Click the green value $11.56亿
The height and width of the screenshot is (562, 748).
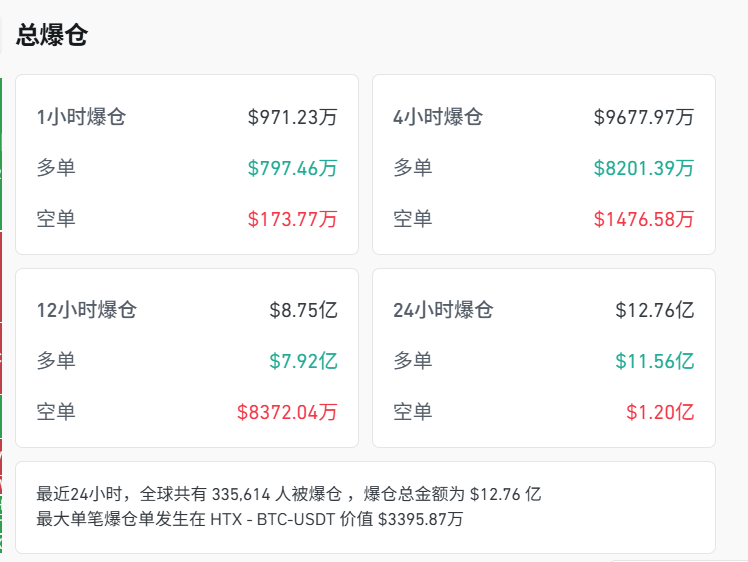[x=654, y=361]
